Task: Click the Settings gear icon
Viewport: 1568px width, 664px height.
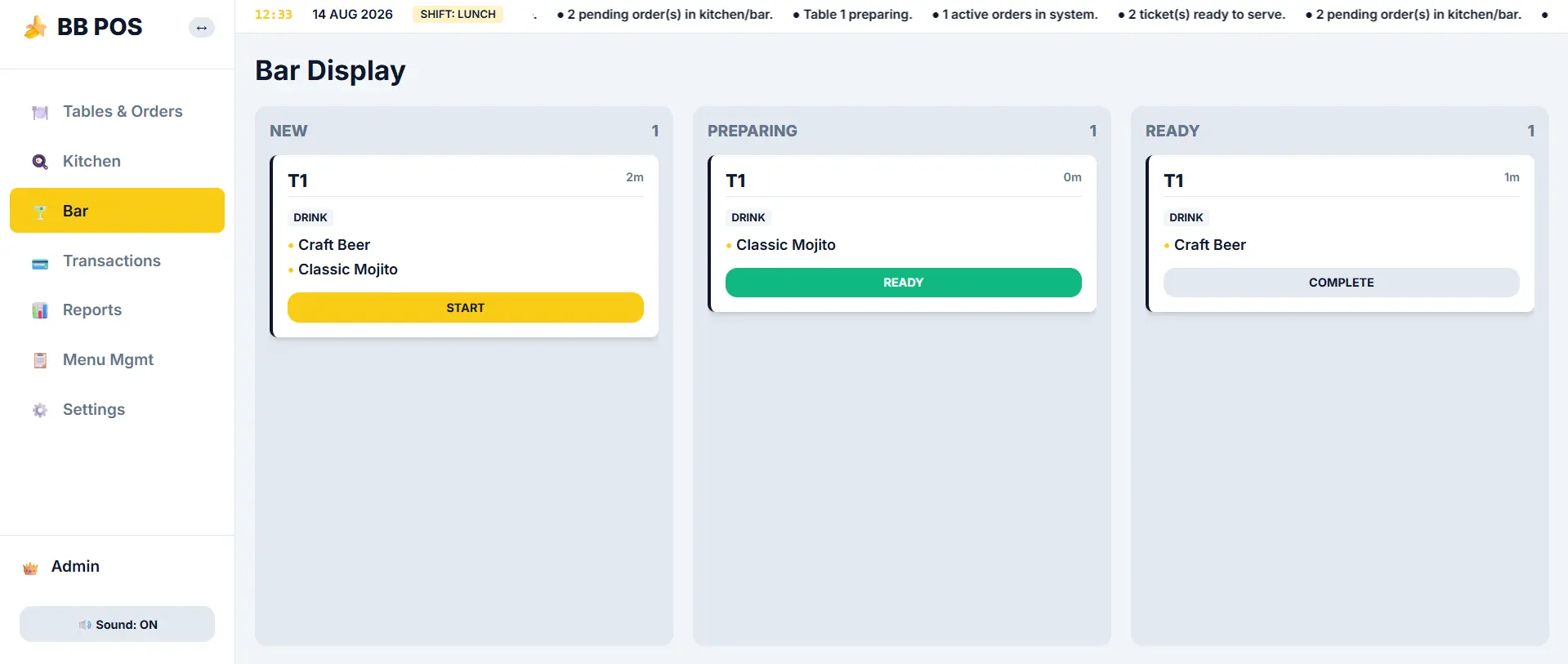Action: 40,410
